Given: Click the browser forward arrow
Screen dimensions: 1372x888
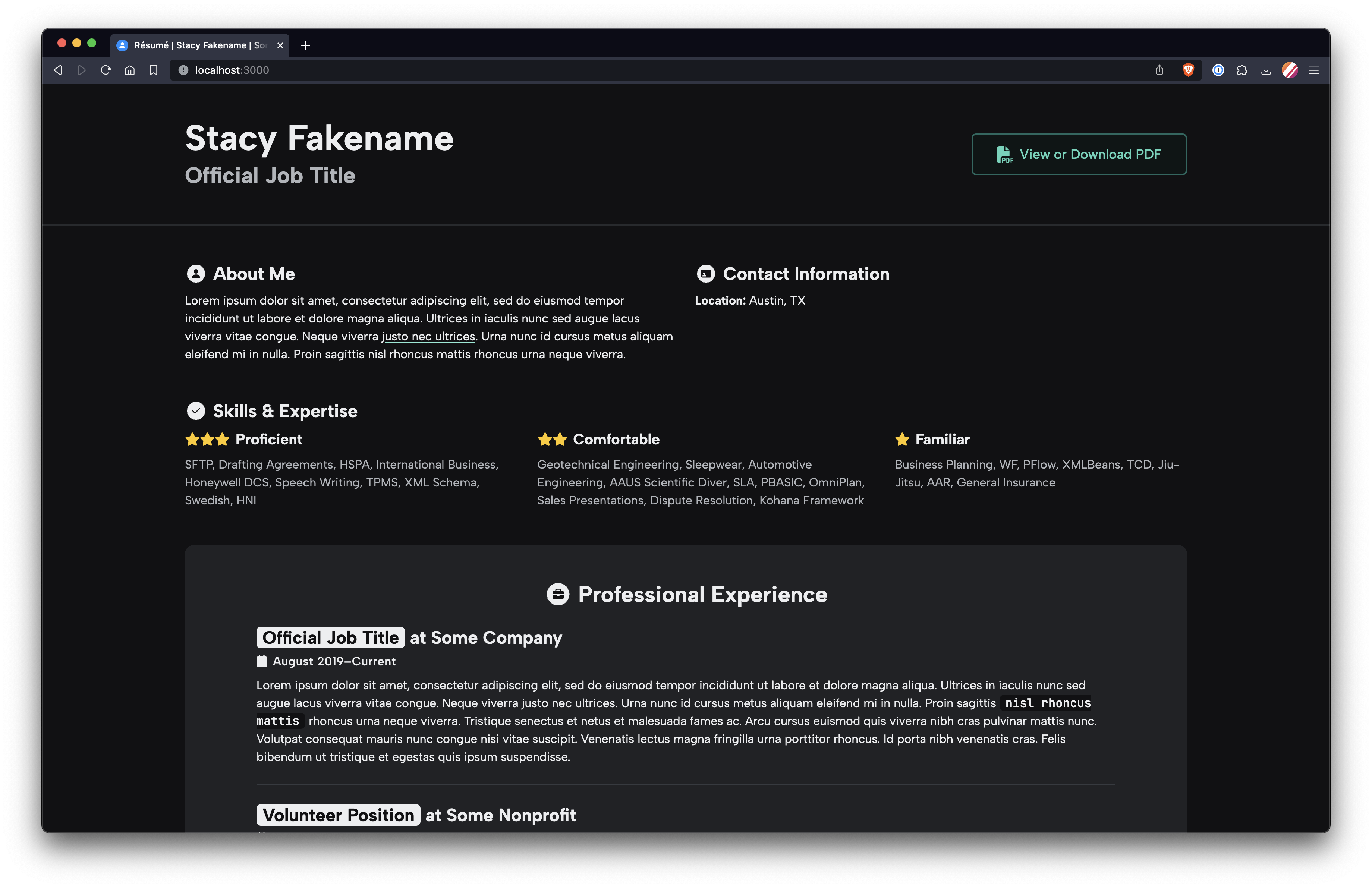Looking at the screenshot, I should click(81, 70).
